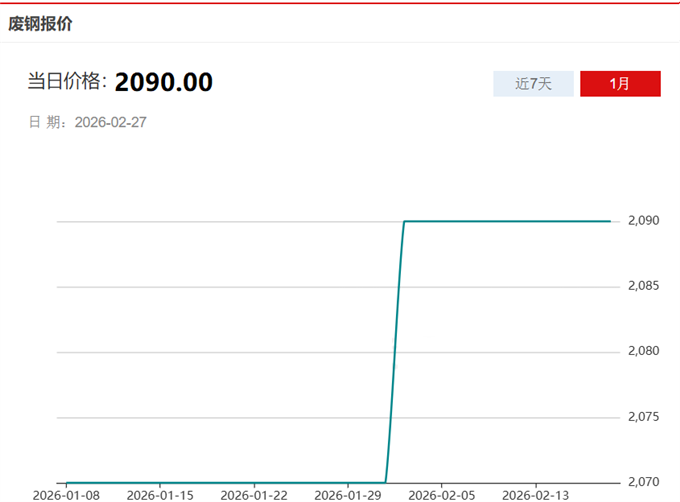The image size is (680, 502).
Task: Click the 当日价格 label
Action: tap(66, 82)
